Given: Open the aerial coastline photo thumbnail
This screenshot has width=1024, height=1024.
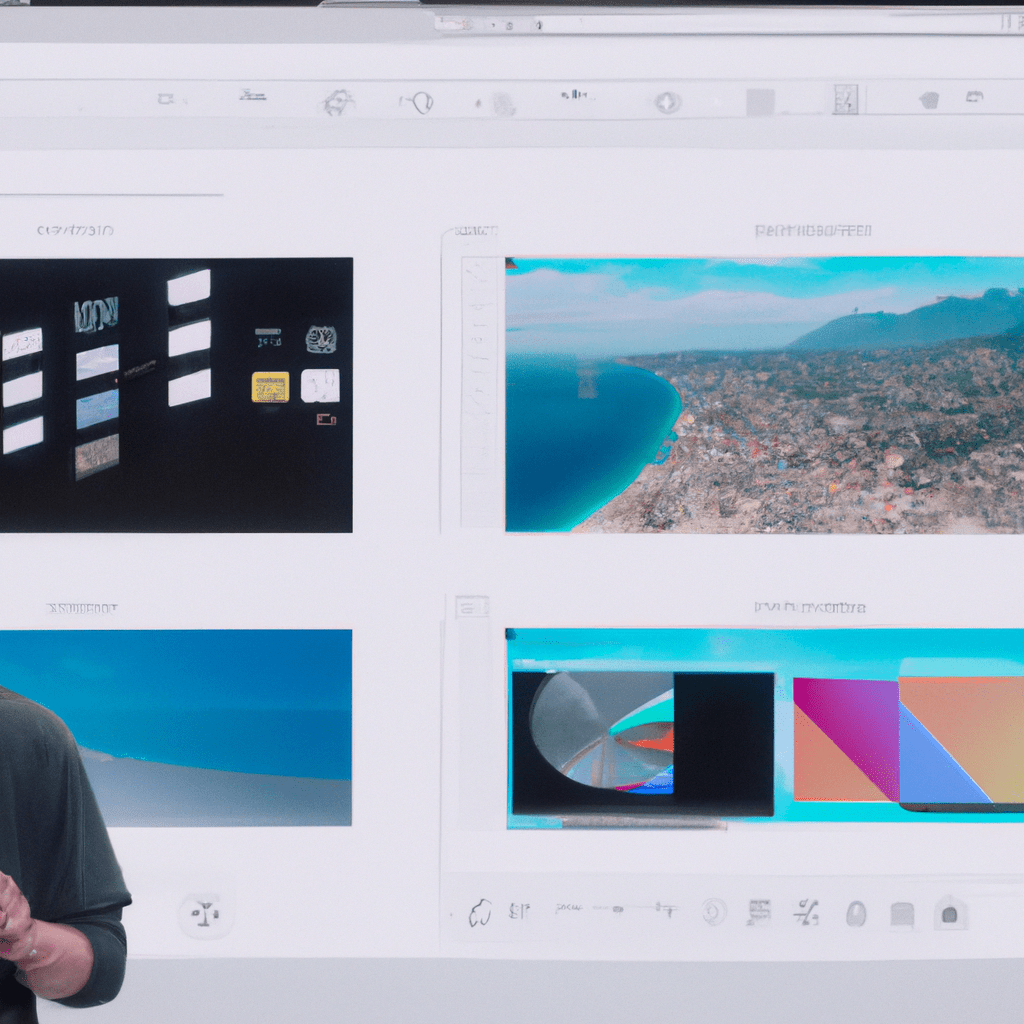Looking at the screenshot, I should [x=764, y=394].
